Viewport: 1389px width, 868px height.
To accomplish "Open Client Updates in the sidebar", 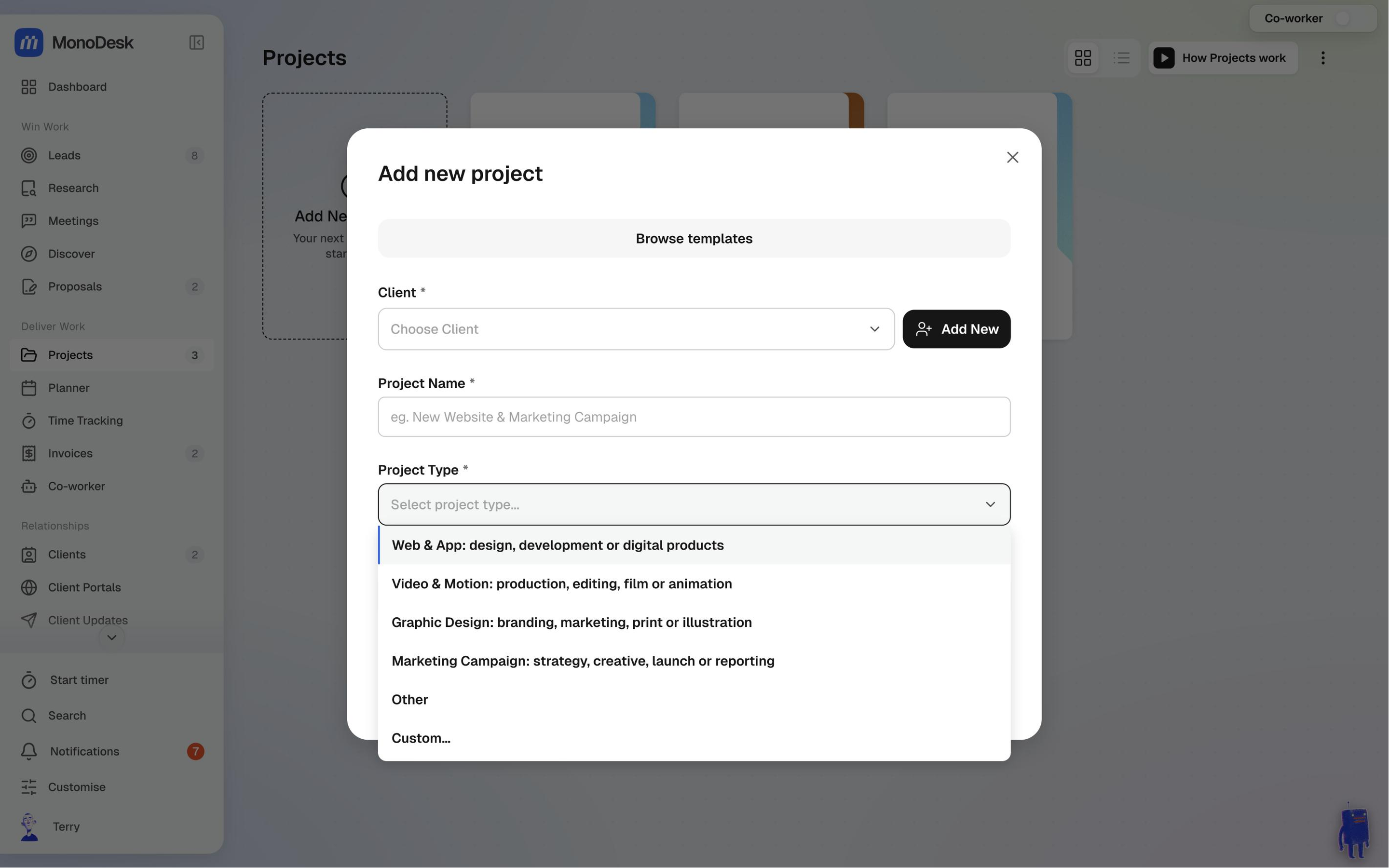I will [111, 620].
